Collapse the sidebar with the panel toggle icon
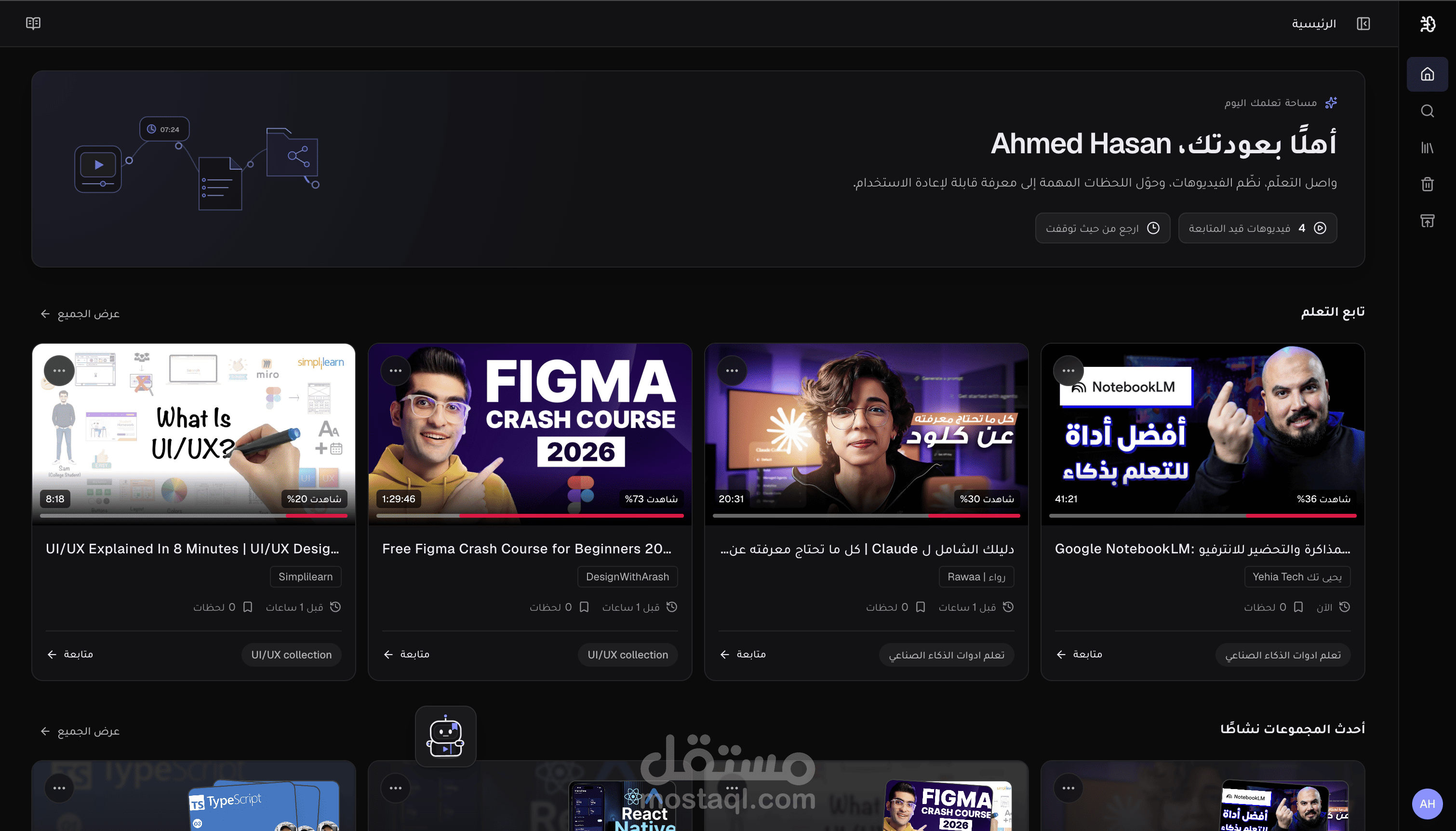 coord(1363,24)
